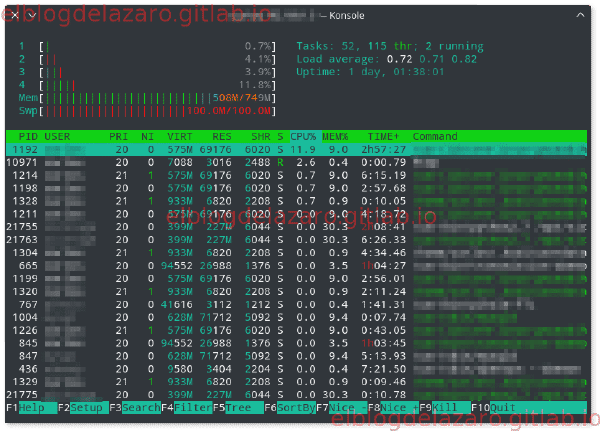Screen dimensions: 600x432
Task: Open the F6 SortBy menu
Action: point(290,408)
